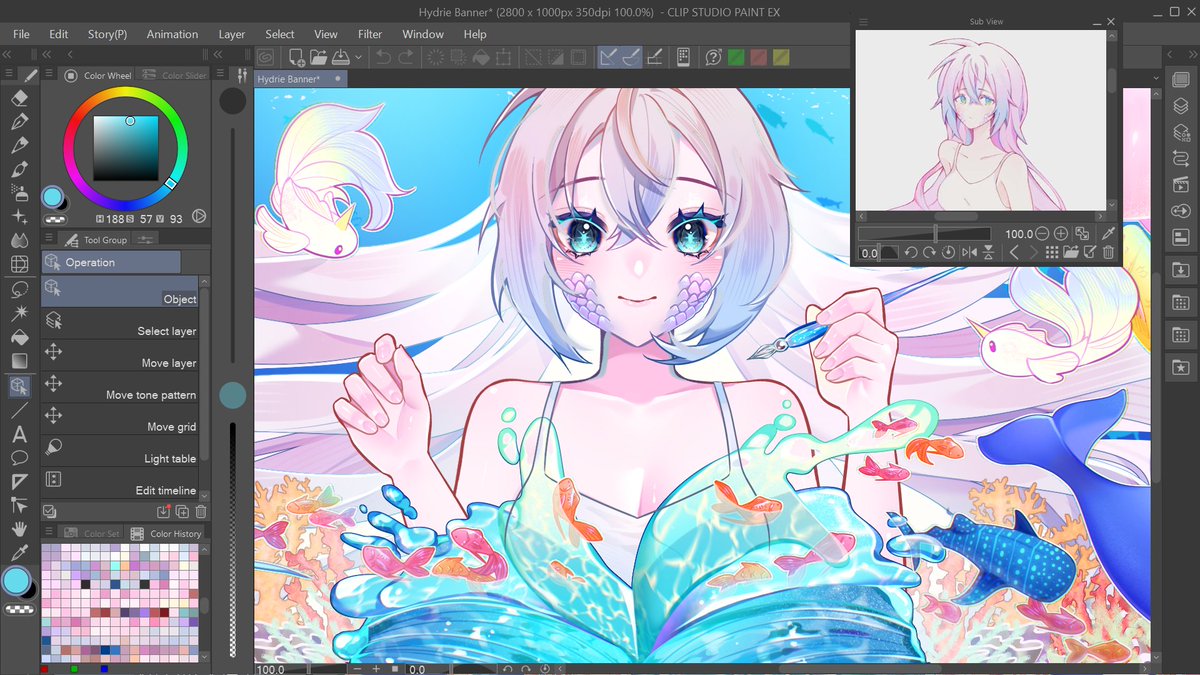Click zoom out minus icon in Sub View
The image size is (1200, 675).
pos(1043,234)
